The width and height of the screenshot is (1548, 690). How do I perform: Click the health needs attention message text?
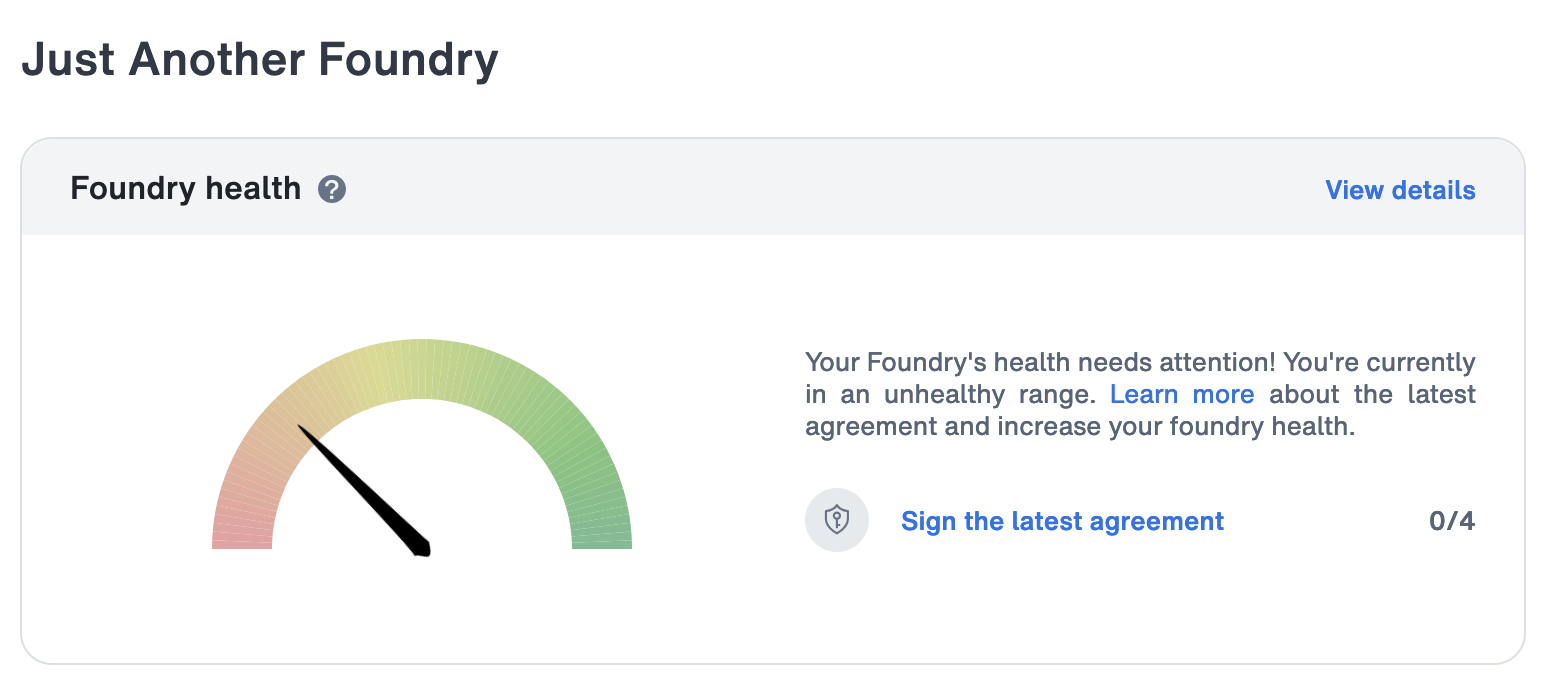click(1140, 394)
